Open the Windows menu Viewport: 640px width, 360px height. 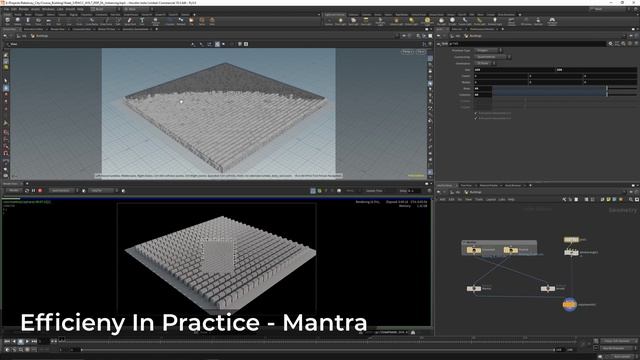48,9
